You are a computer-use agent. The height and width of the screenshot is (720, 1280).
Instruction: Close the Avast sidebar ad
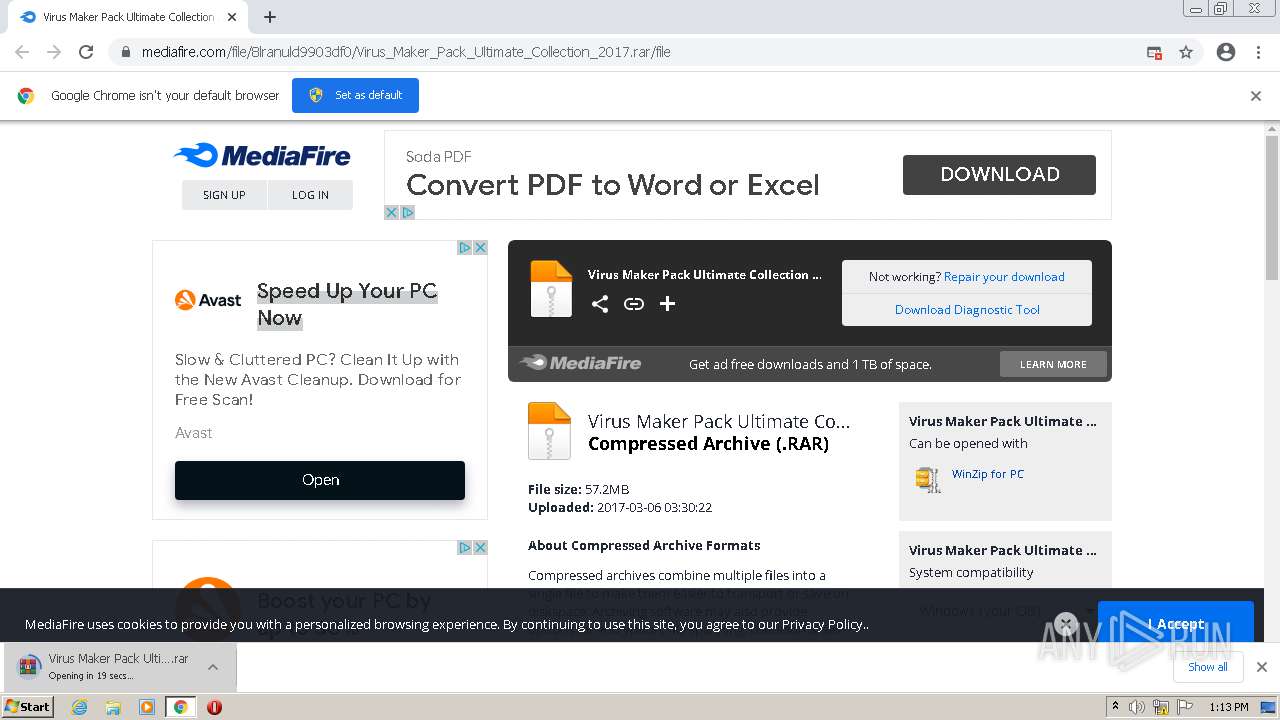(480, 248)
